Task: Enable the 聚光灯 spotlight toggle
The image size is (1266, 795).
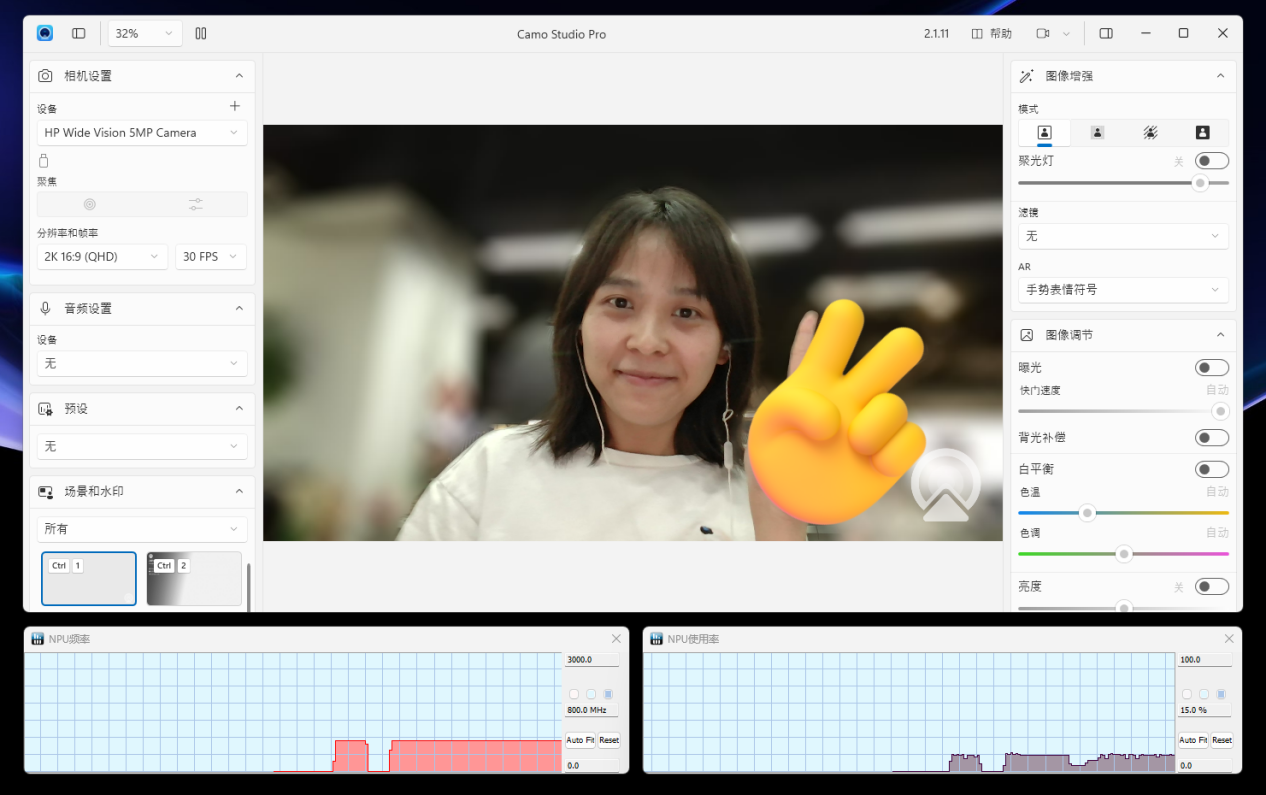Action: click(1211, 161)
